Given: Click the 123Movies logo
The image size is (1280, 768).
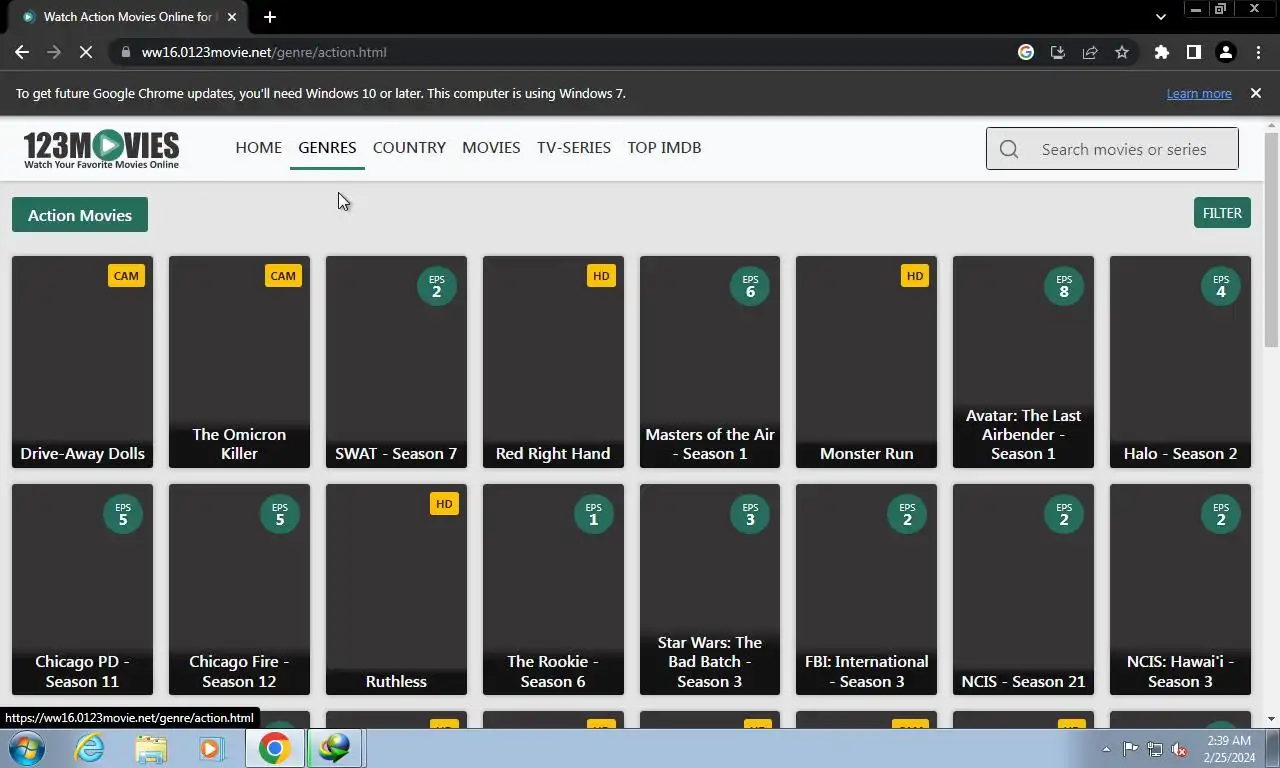Looking at the screenshot, I should pyautogui.click(x=101, y=149).
